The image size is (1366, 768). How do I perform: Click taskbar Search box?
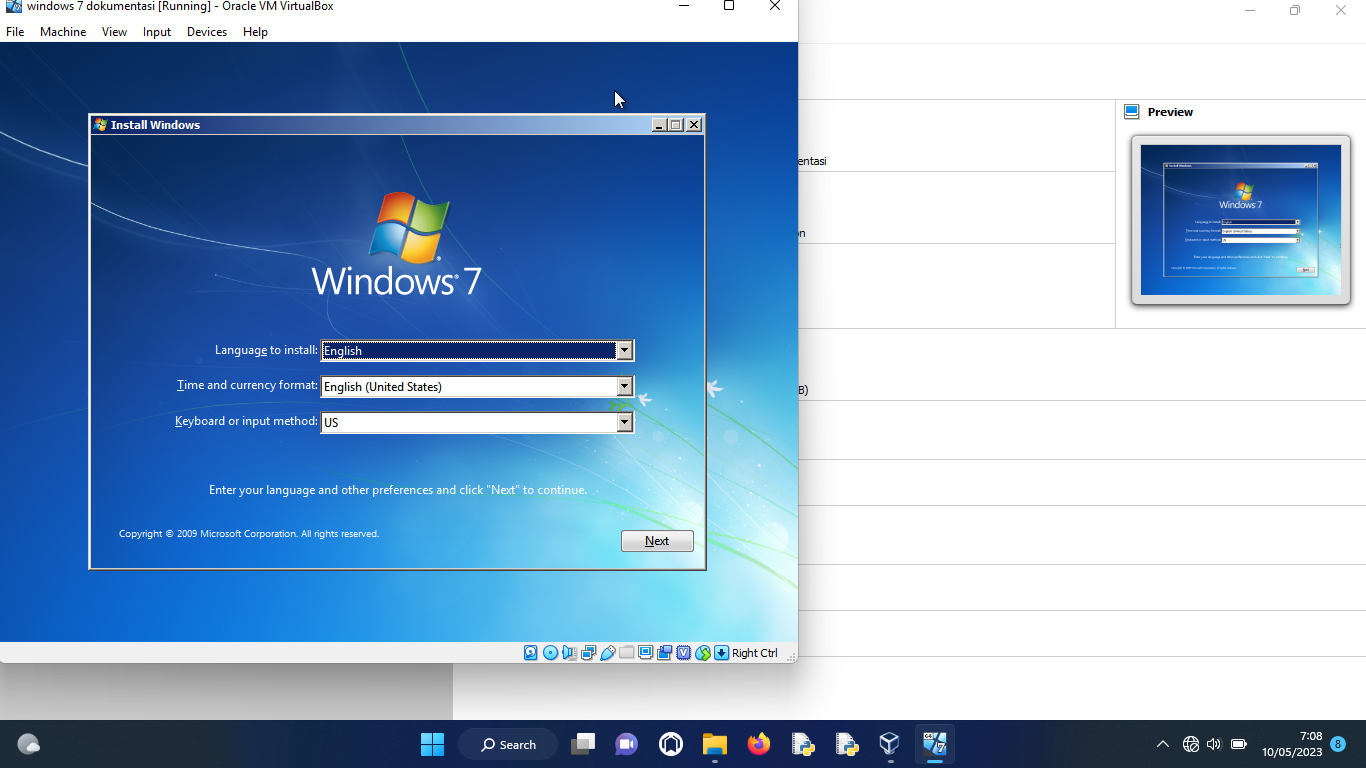click(508, 744)
